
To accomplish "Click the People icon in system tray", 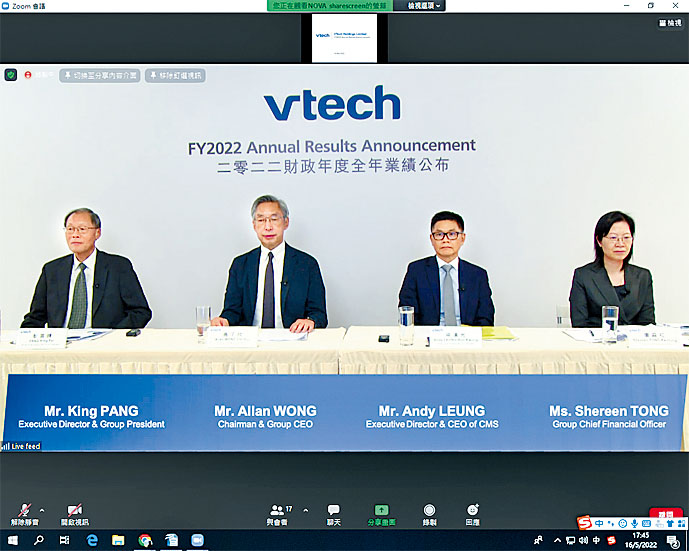I will pos(538,540).
